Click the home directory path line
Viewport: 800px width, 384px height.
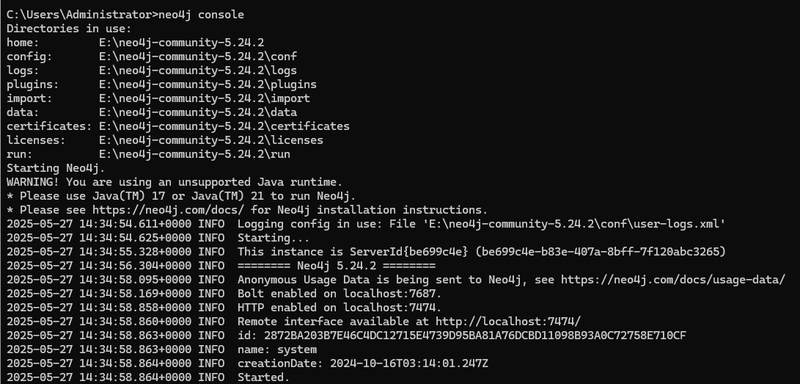click(135, 43)
